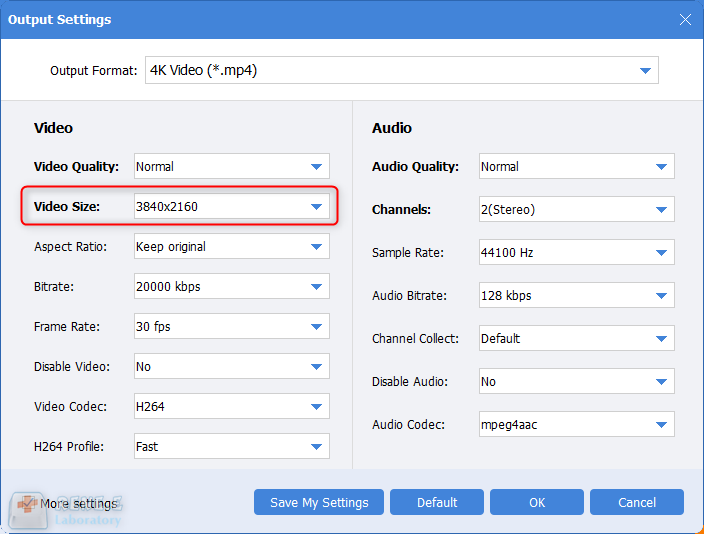Click the Save My Settings button
The width and height of the screenshot is (704, 534).
(319, 502)
